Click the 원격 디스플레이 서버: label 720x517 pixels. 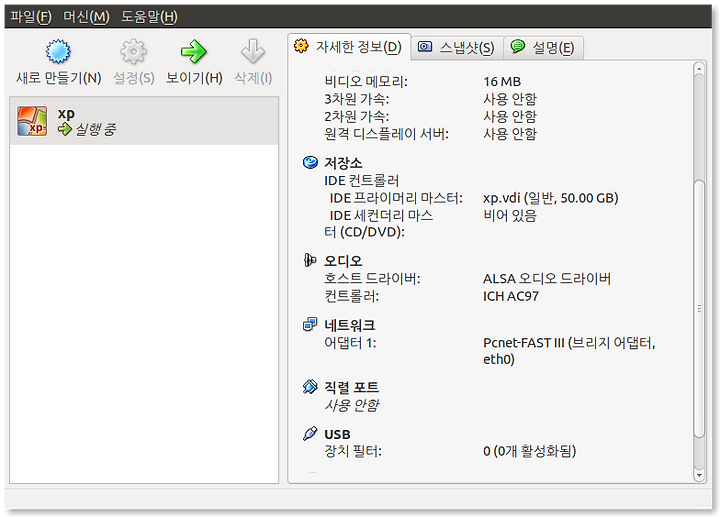(386, 134)
